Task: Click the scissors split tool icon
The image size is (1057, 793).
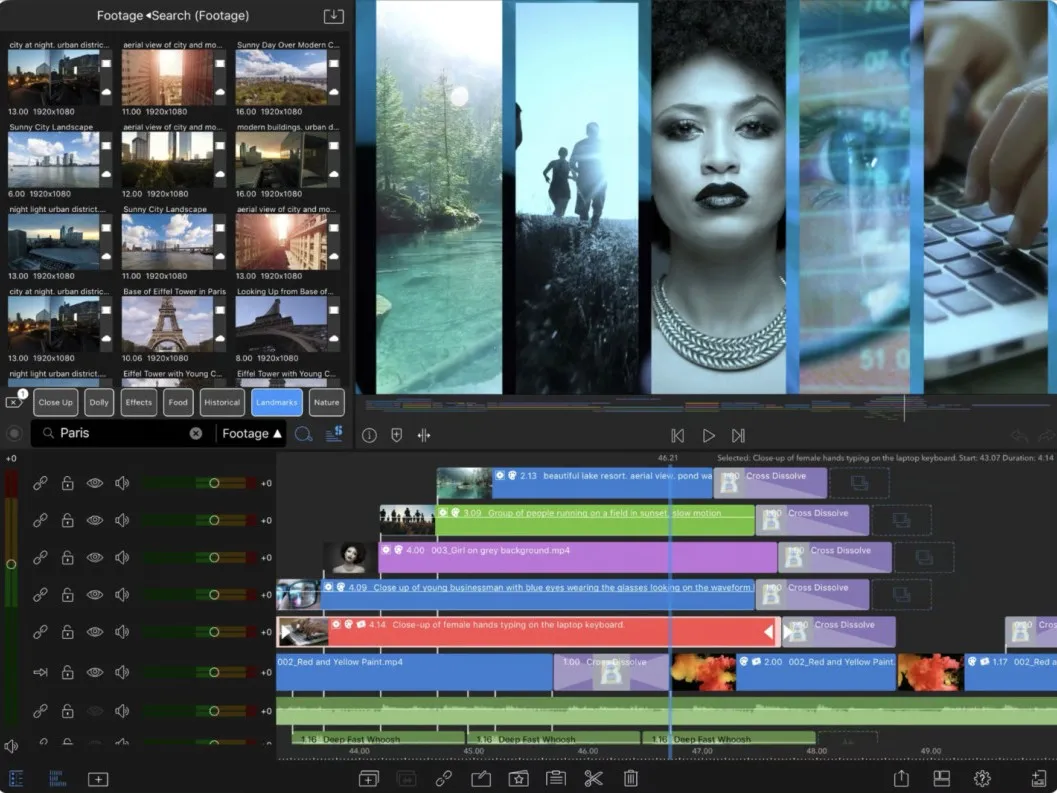Action: [x=593, y=778]
